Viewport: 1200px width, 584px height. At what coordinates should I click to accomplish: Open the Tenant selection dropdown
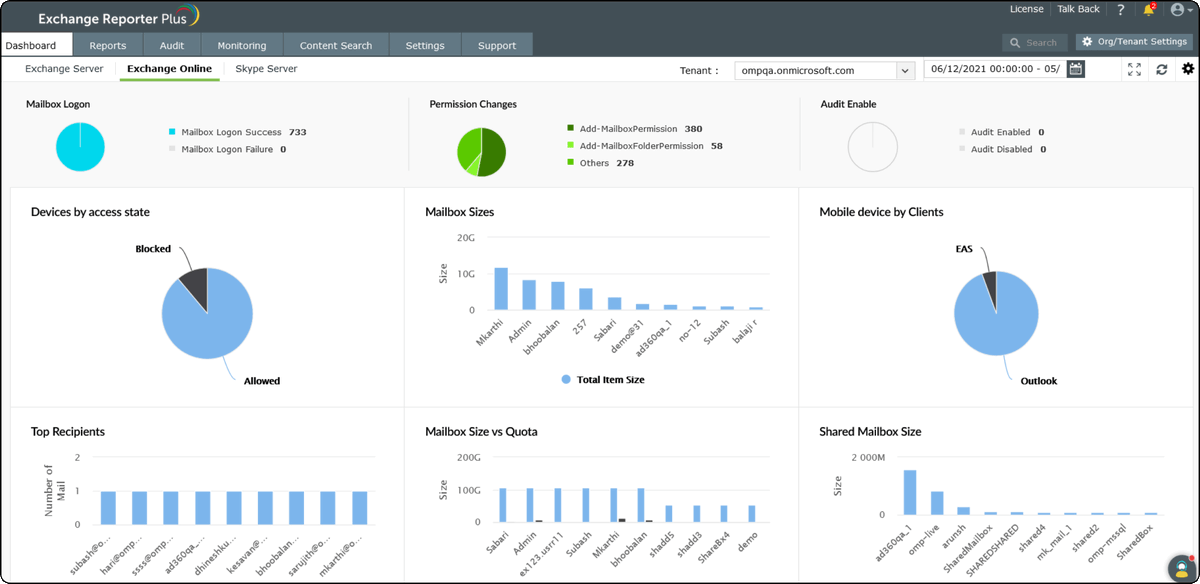click(x=905, y=70)
